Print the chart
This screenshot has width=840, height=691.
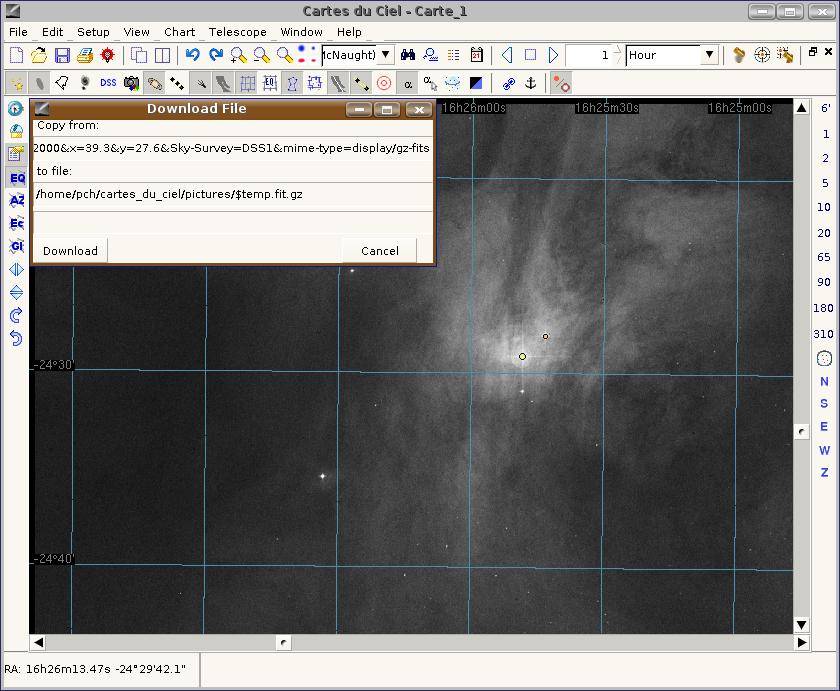point(85,55)
